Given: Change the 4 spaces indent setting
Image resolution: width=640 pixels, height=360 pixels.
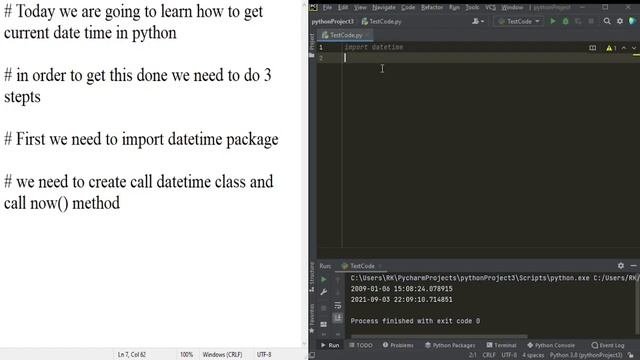Looking at the screenshot, I should point(533,356).
